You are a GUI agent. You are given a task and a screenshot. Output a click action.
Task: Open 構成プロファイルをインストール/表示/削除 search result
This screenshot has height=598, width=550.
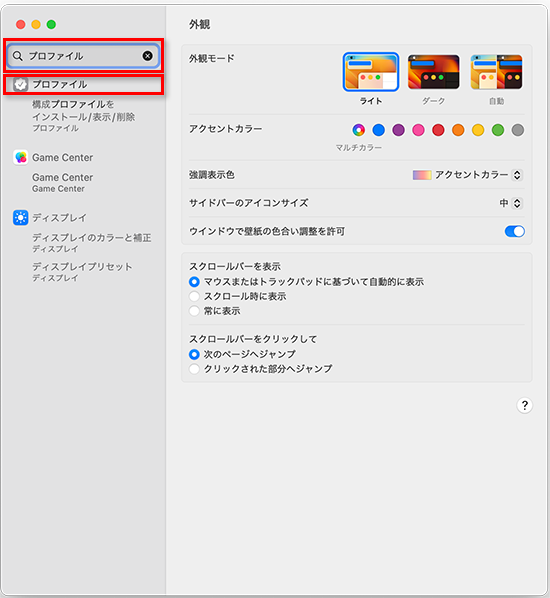pos(84,116)
